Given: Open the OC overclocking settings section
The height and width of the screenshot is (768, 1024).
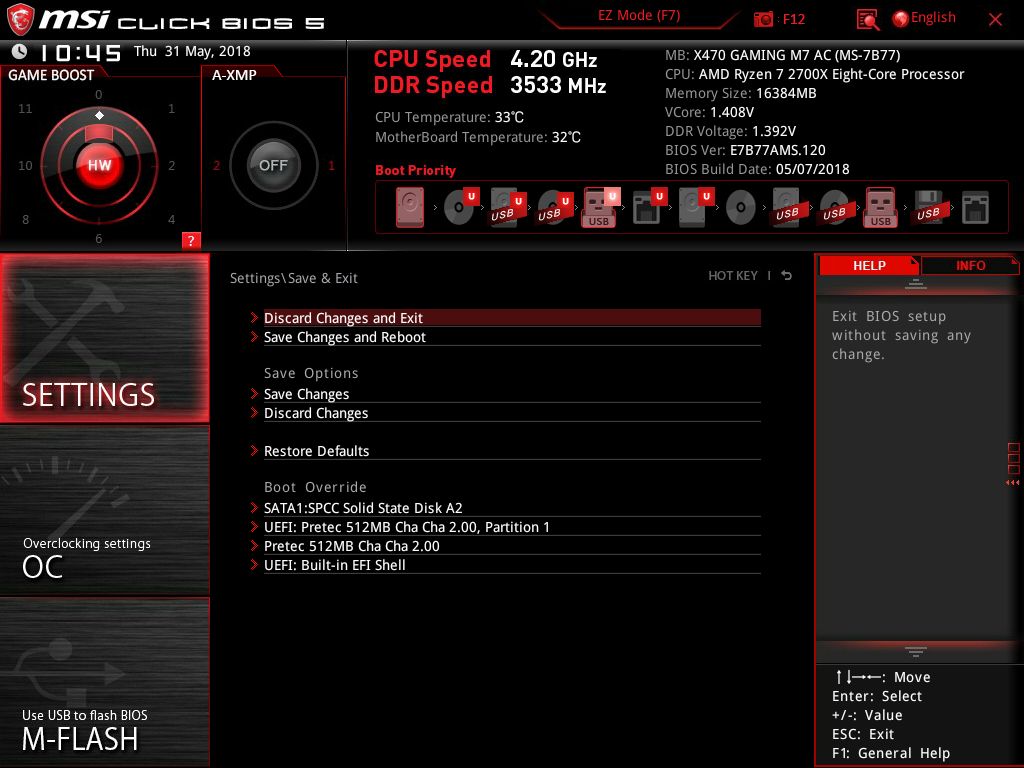Looking at the screenshot, I should pos(104,511).
